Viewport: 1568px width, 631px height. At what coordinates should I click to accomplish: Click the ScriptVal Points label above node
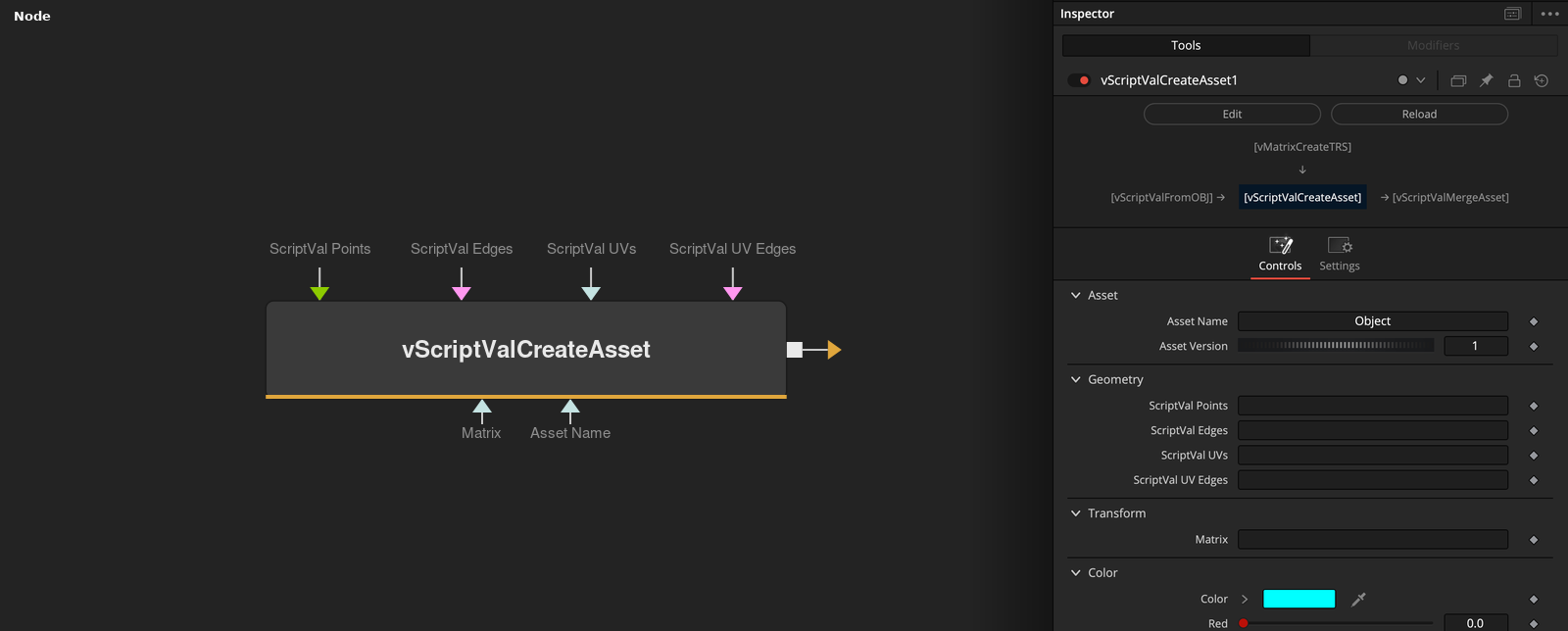point(320,249)
